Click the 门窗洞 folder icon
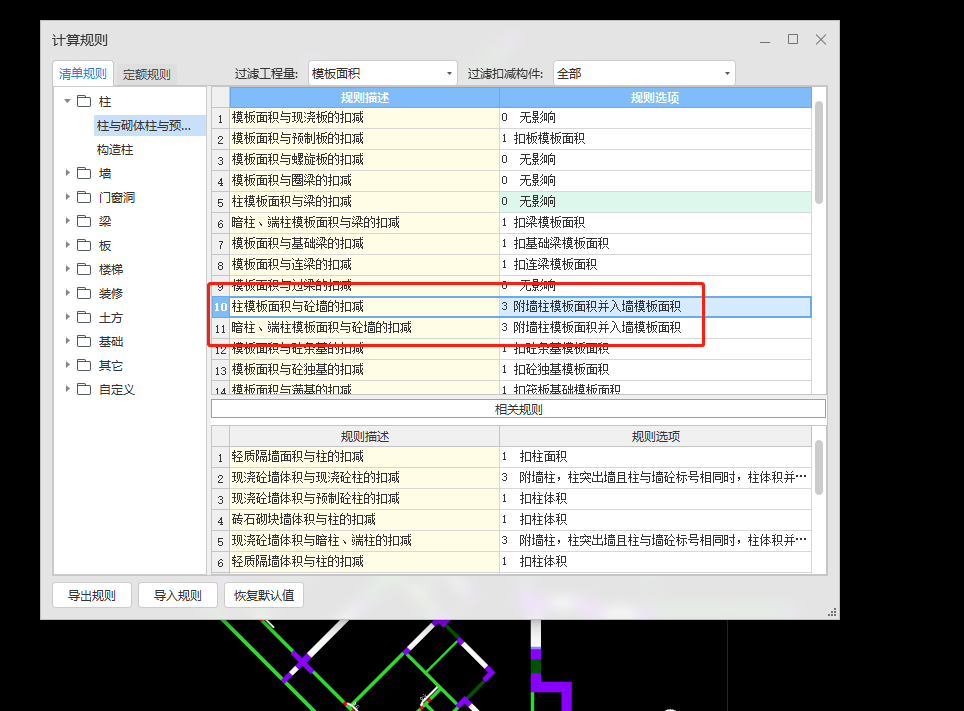 pyautogui.click(x=84, y=197)
